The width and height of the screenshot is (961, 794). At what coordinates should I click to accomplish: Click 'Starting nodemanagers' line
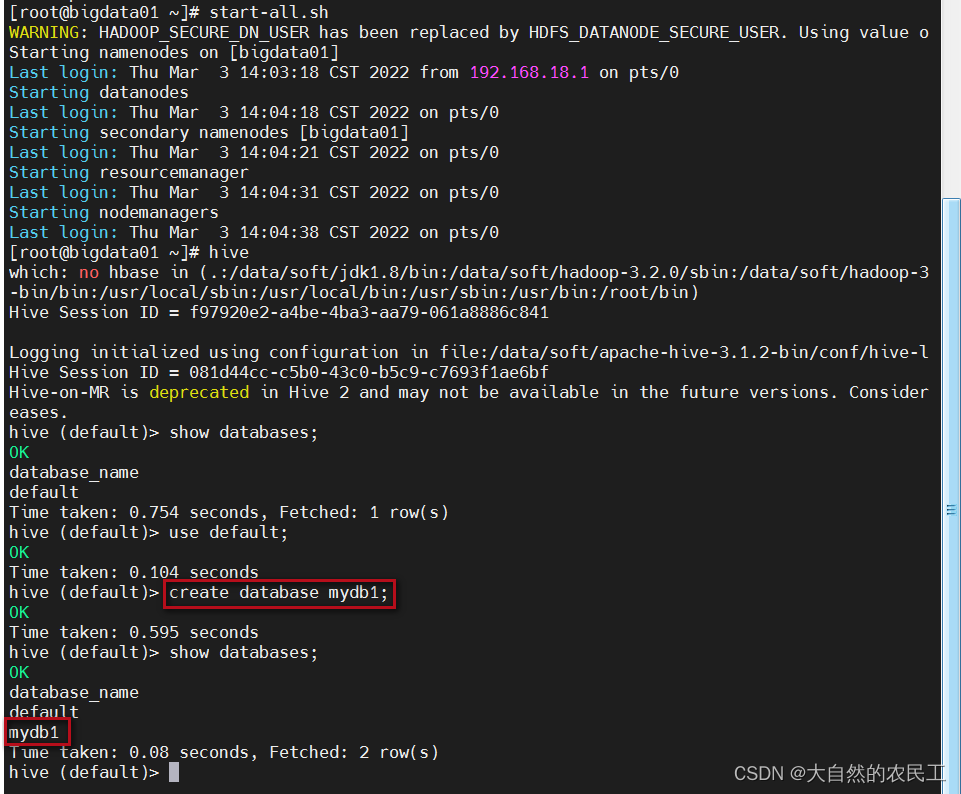pos(113,213)
